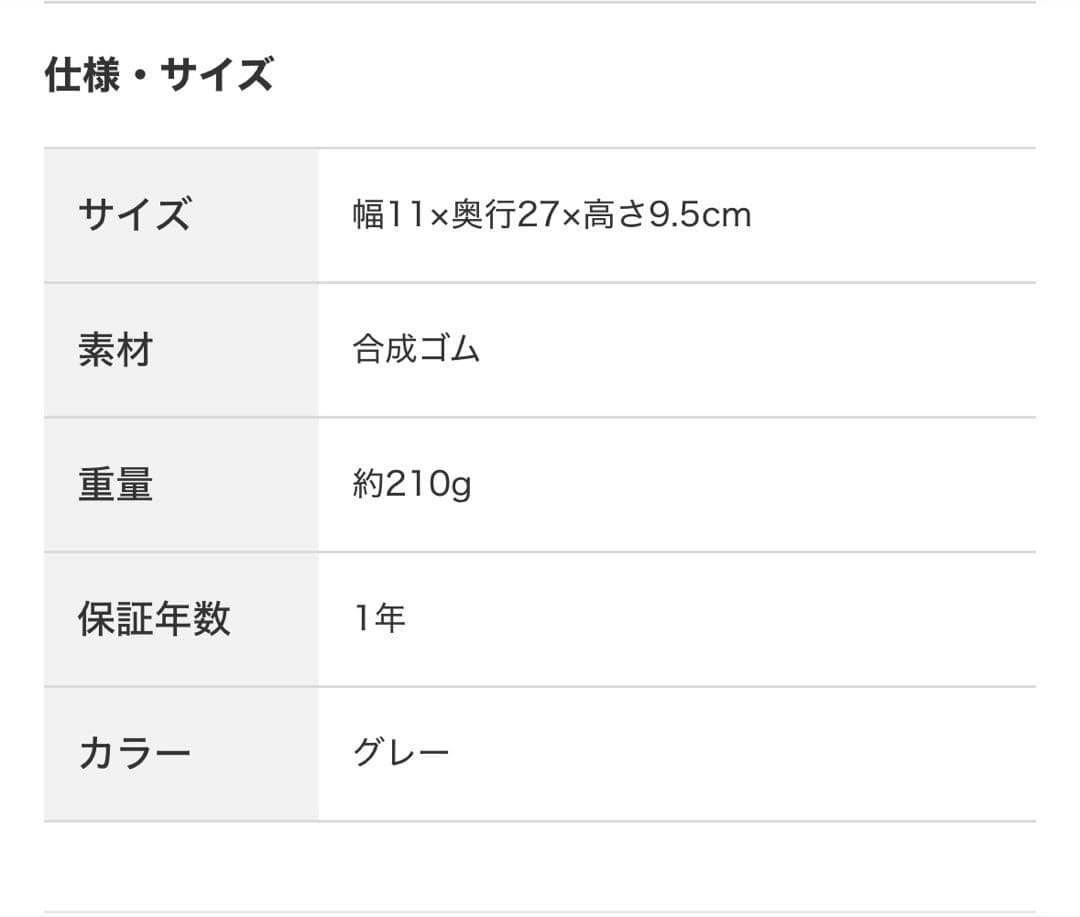Click the word 仕様 in the heading
This screenshot has height=917, width=1080.
click(x=82, y=74)
